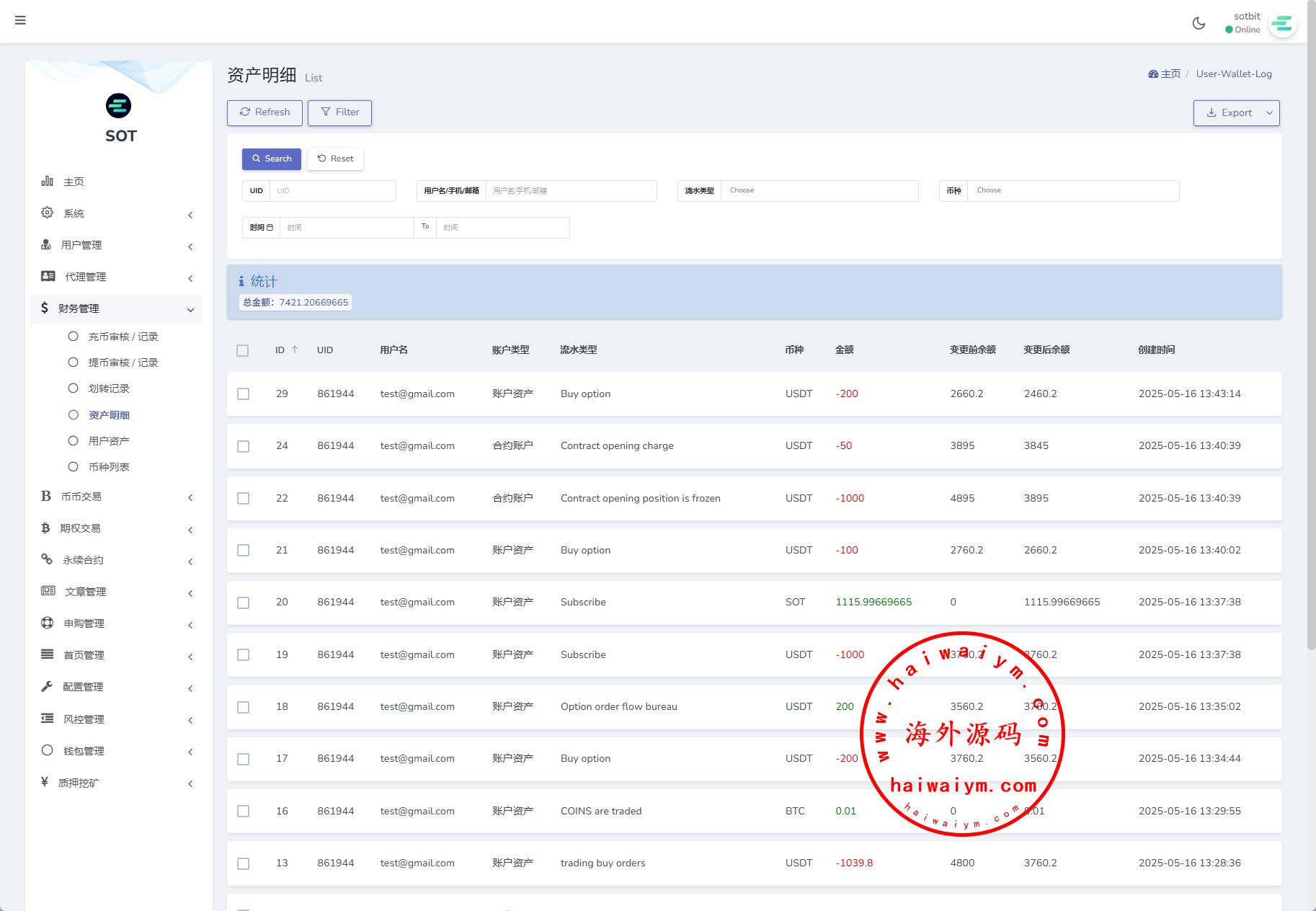Open 主页 via bar chart icon
The width and height of the screenshot is (1316, 911).
(x=48, y=182)
